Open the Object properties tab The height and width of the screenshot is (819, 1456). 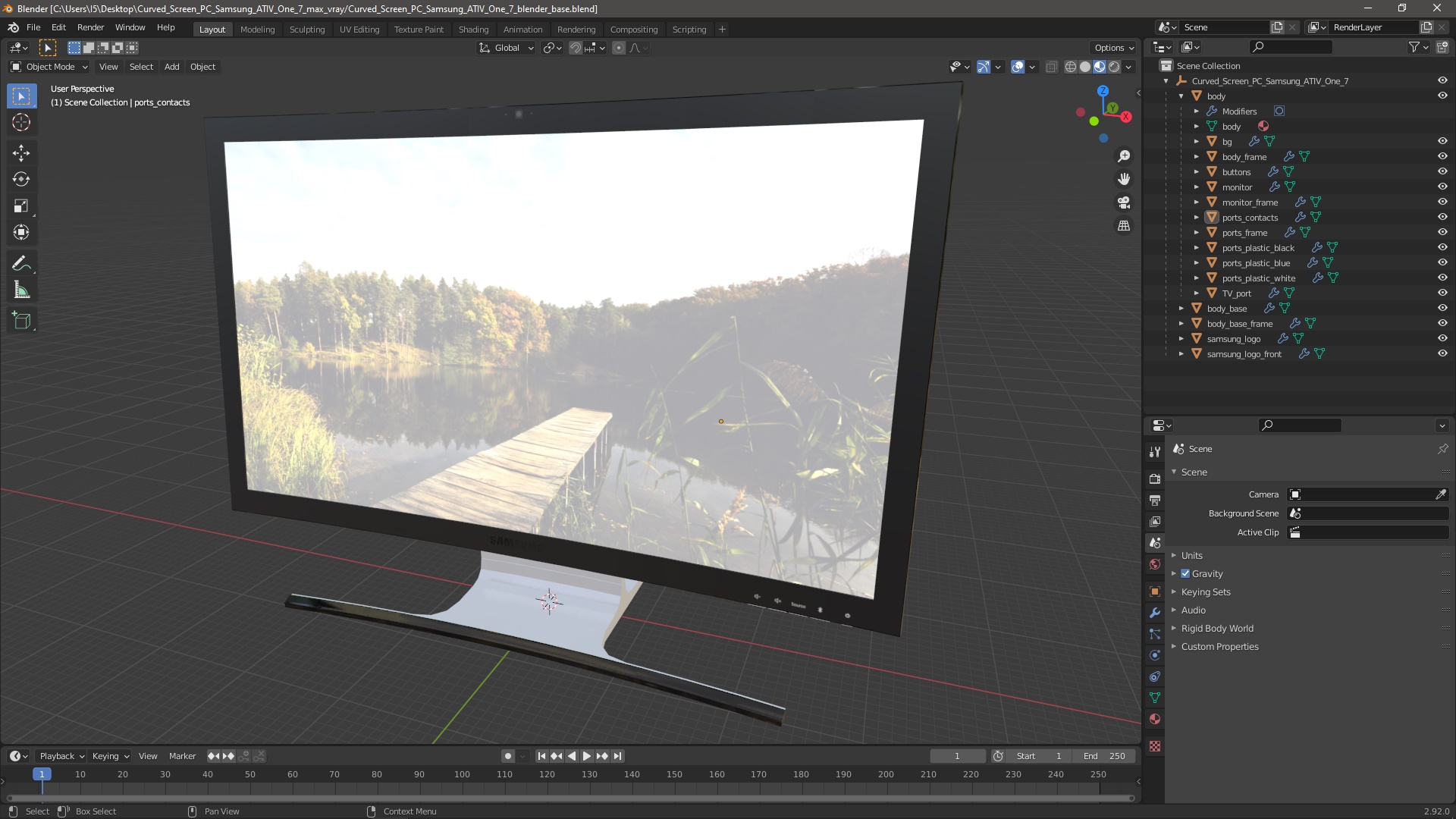pos(1155,591)
